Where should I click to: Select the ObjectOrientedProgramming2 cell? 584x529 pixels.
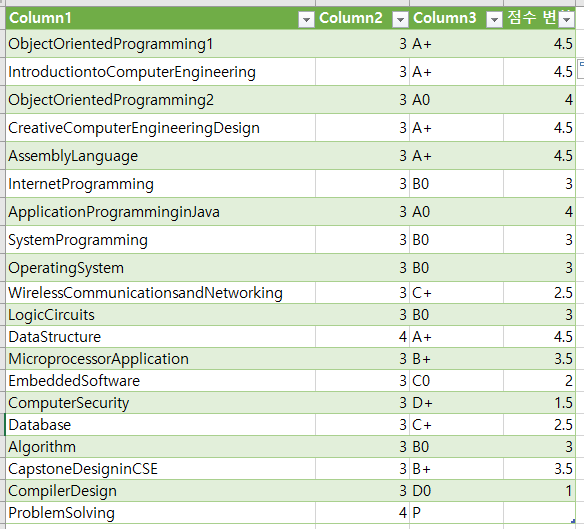coord(161,99)
